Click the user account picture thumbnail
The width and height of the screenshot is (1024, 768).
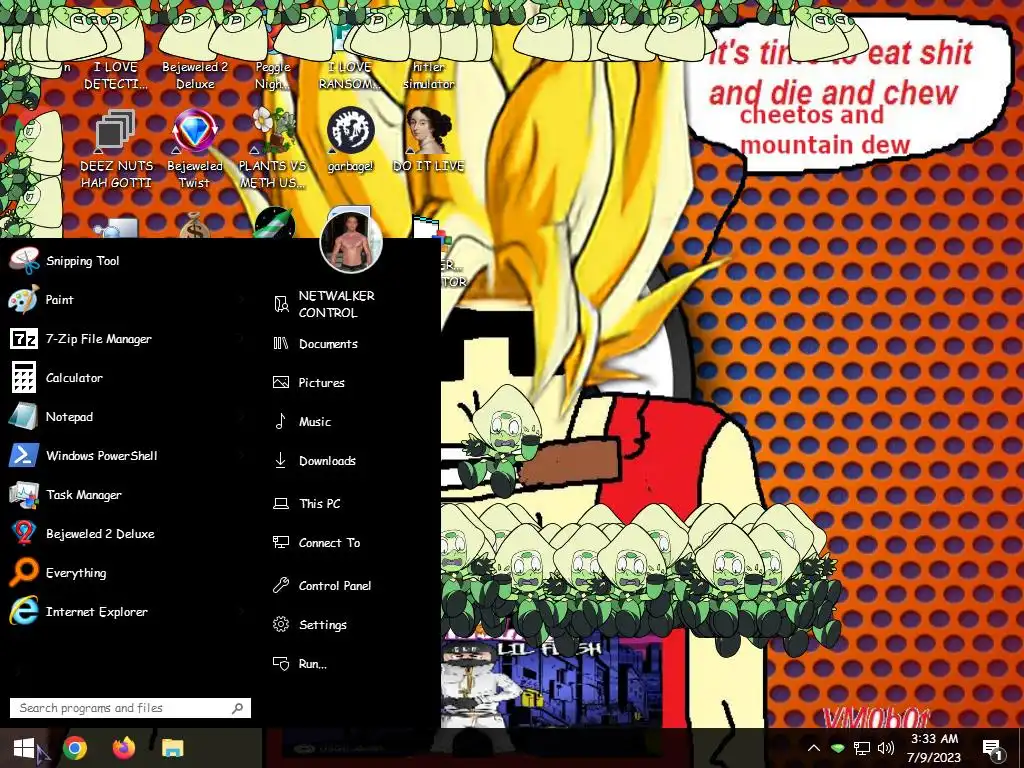tap(351, 240)
